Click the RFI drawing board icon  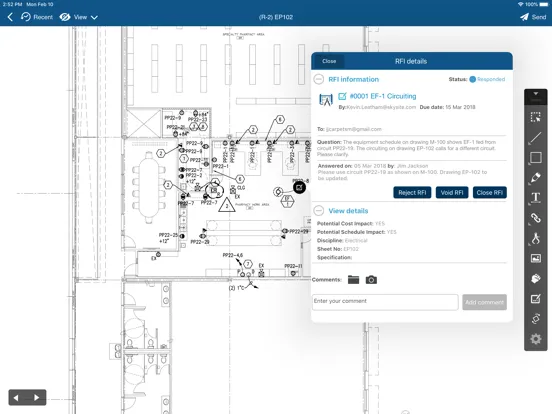tap(326, 100)
